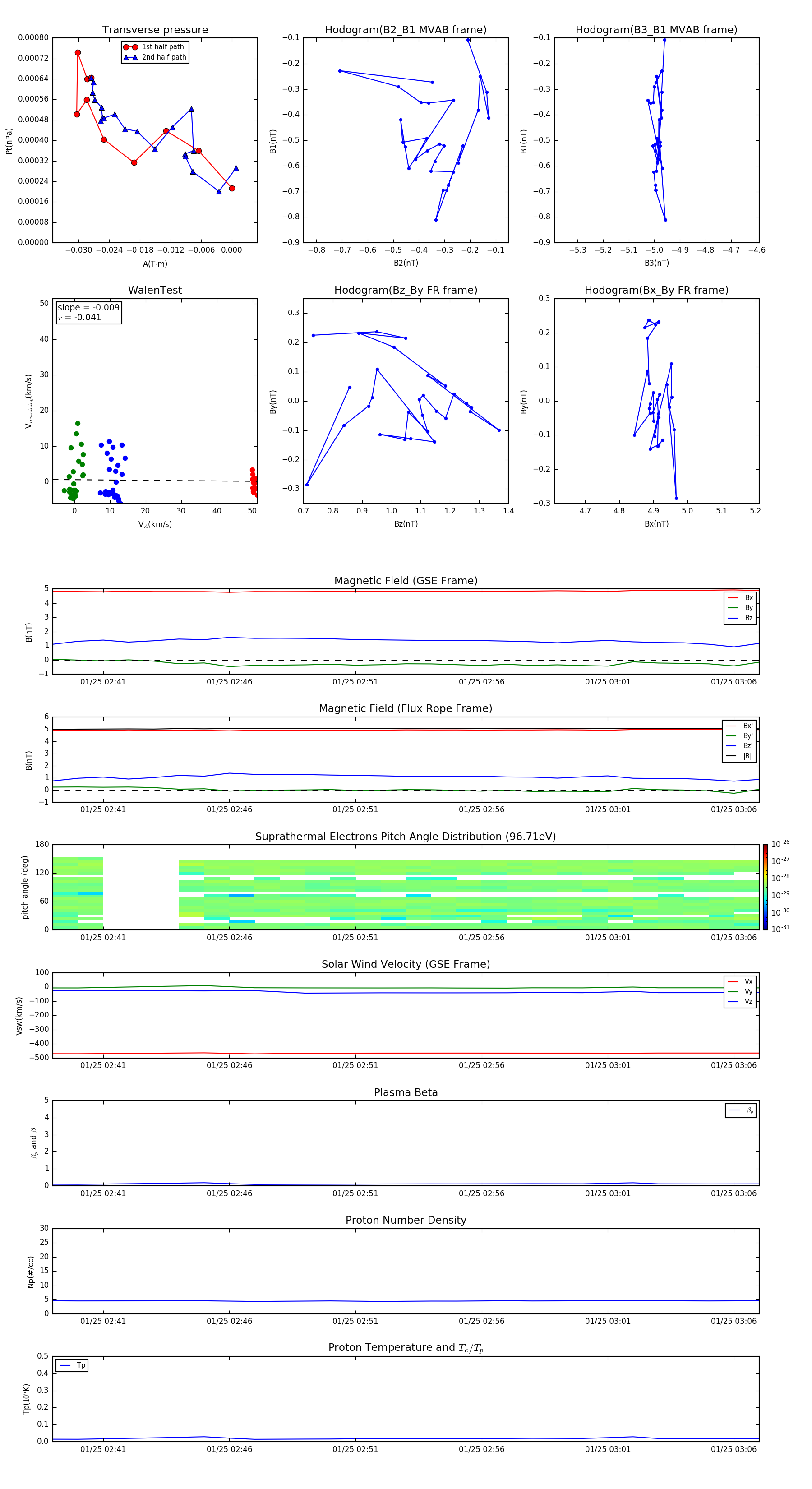
Task: Click the 'By' legend entry in GSE plot
Action: 740,607
